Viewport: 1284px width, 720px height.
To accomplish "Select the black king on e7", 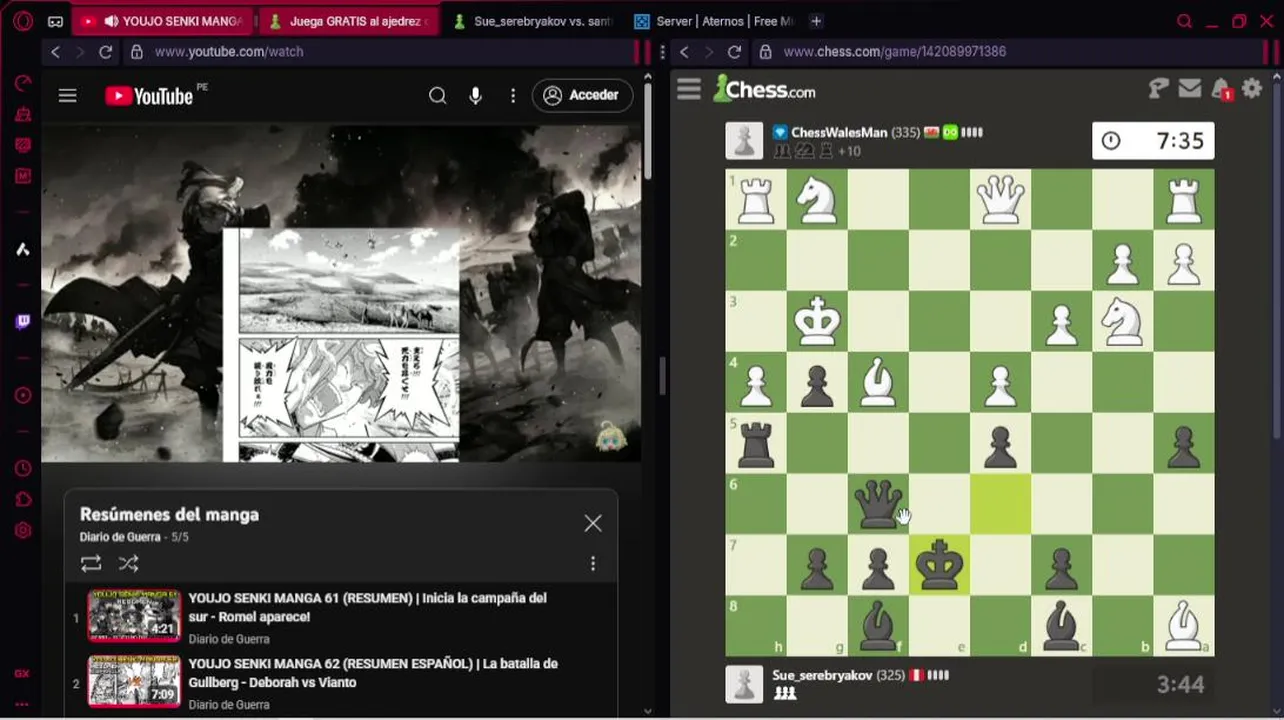I will click(x=939, y=565).
